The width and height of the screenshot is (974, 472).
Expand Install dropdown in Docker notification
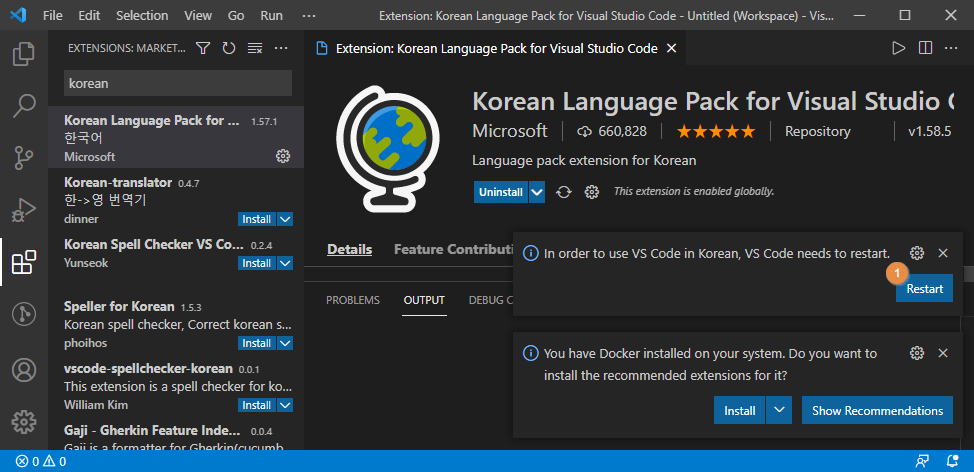(779, 411)
